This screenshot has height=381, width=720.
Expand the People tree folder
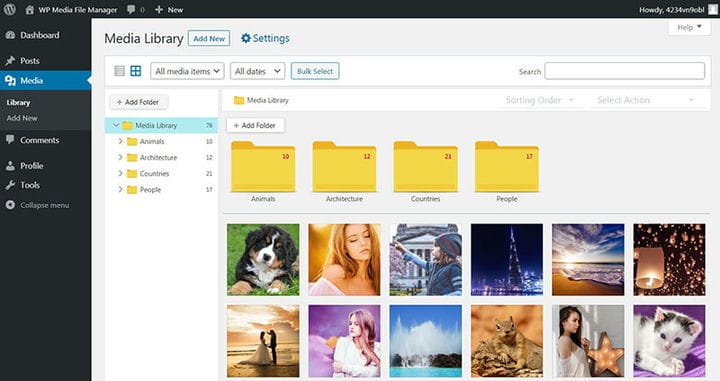tap(120, 189)
